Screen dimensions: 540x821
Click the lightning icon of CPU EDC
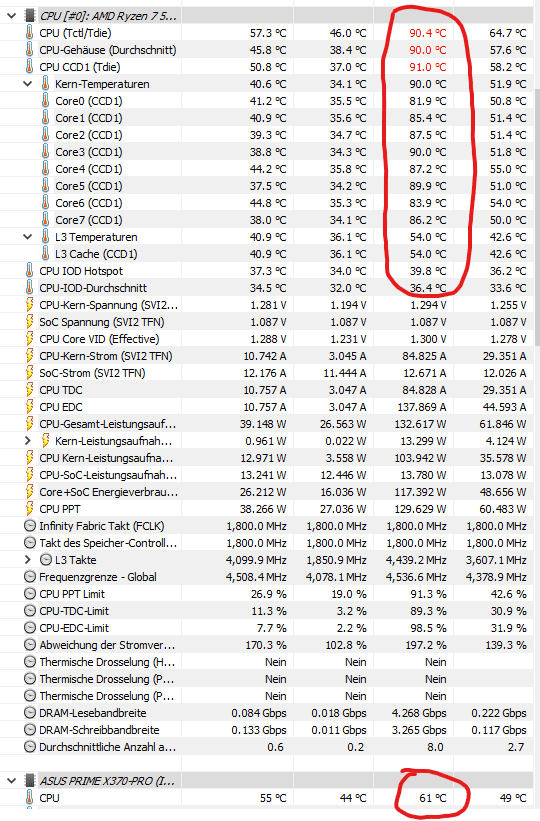pyautogui.click(x=30, y=407)
